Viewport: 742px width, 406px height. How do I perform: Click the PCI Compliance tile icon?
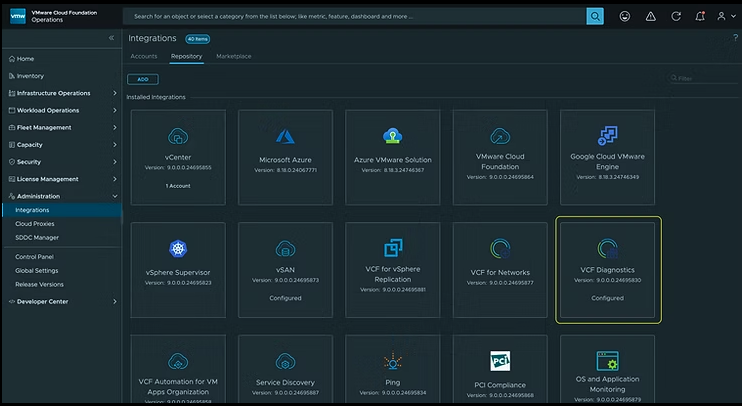point(500,361)
